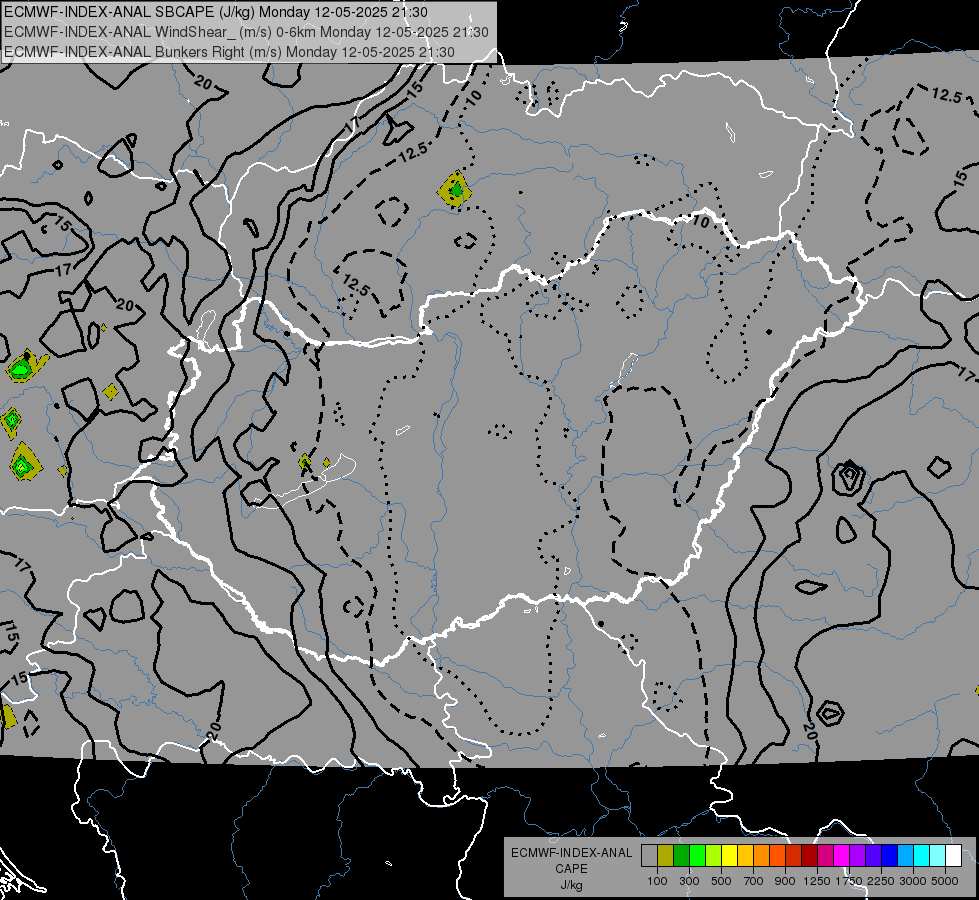Image resolution: width=979 pixels, height=900 pixels.
Task: Click the J/kg unit label in legend
Action: point(571,885)
